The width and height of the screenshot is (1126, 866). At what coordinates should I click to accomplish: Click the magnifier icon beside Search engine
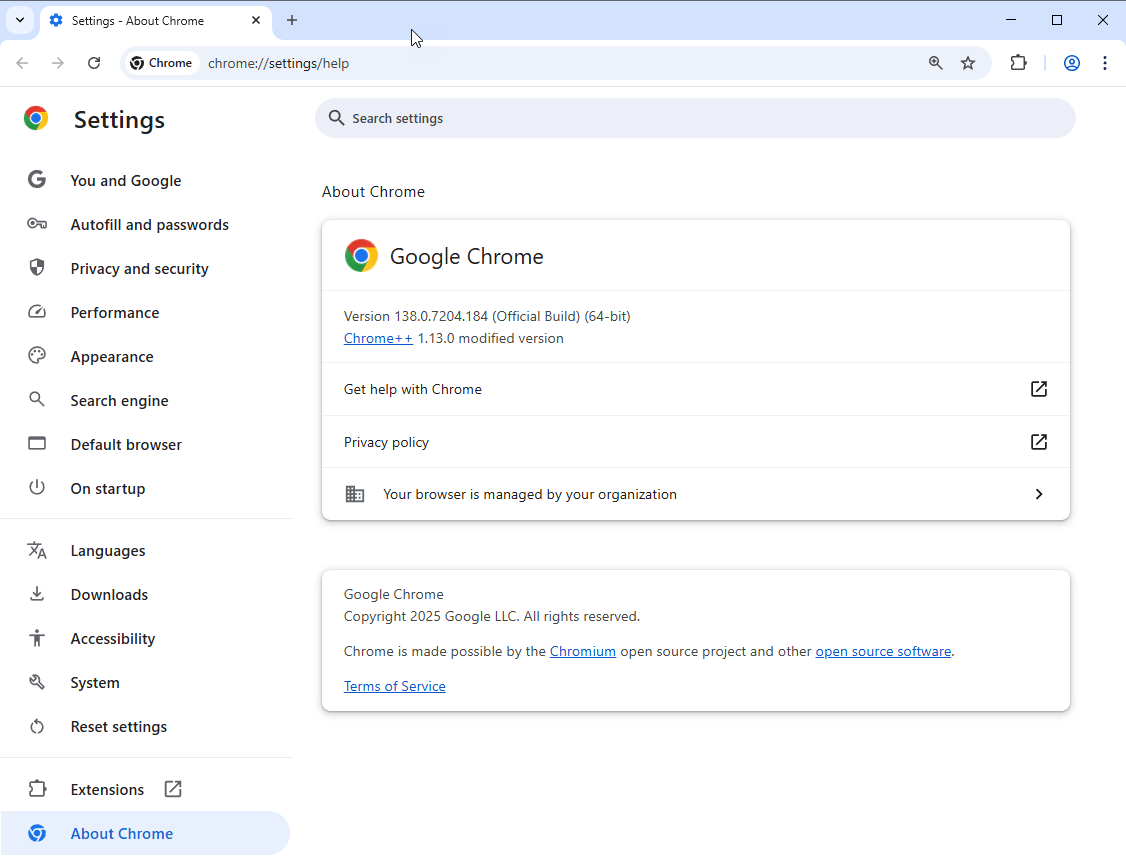(37, 399)
